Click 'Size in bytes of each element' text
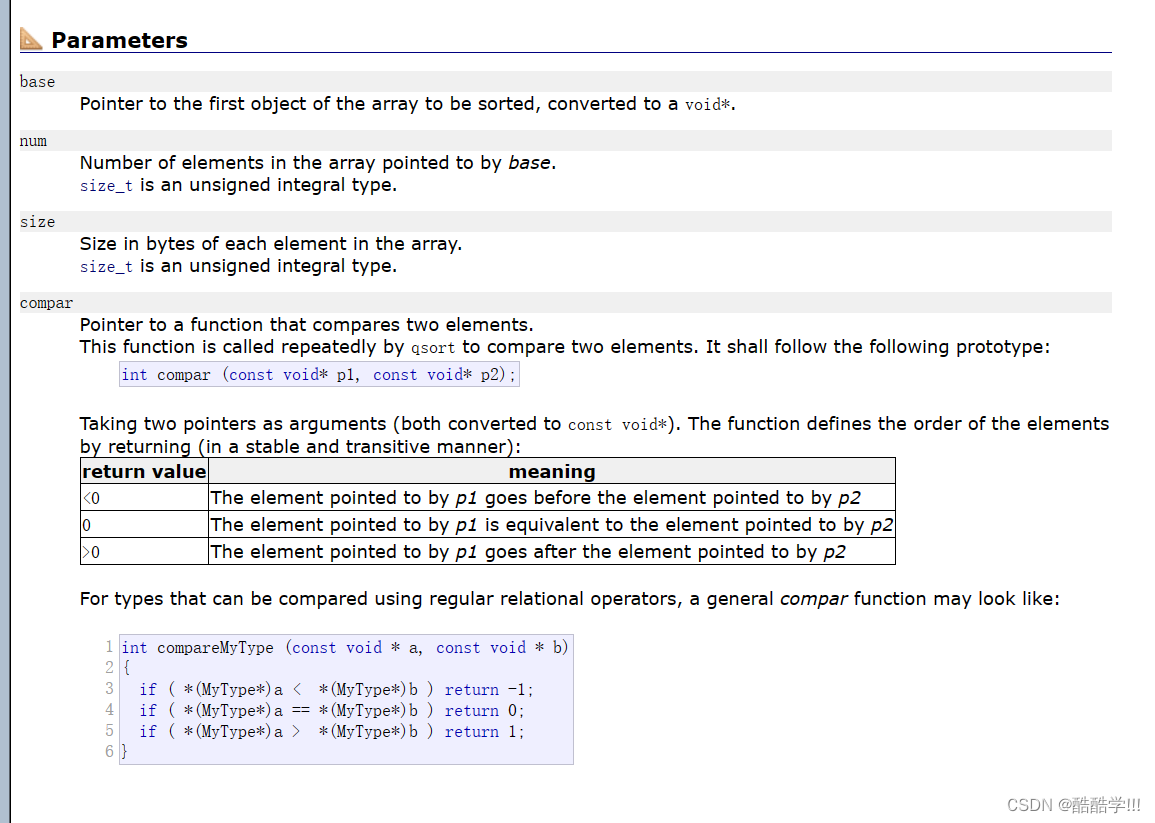This screenshot has height=823, width=1155. pyautogui.click(x=270, y=244)
